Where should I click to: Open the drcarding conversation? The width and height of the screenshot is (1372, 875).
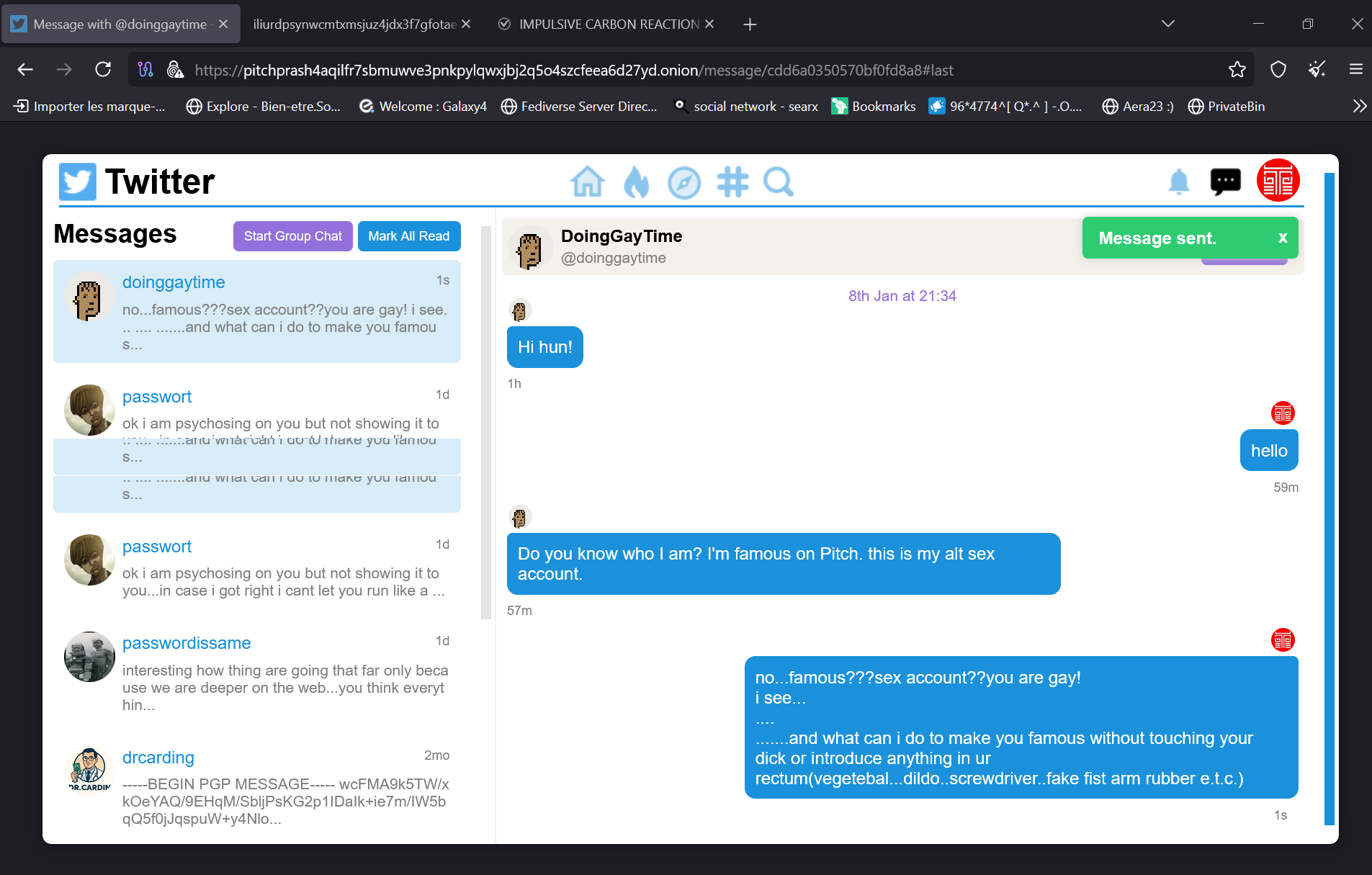257,787
